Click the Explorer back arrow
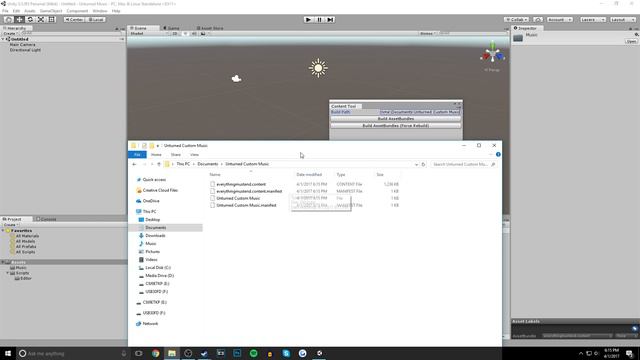The width and height of the screenshot is (640, 360). click(x=134, y=164)
